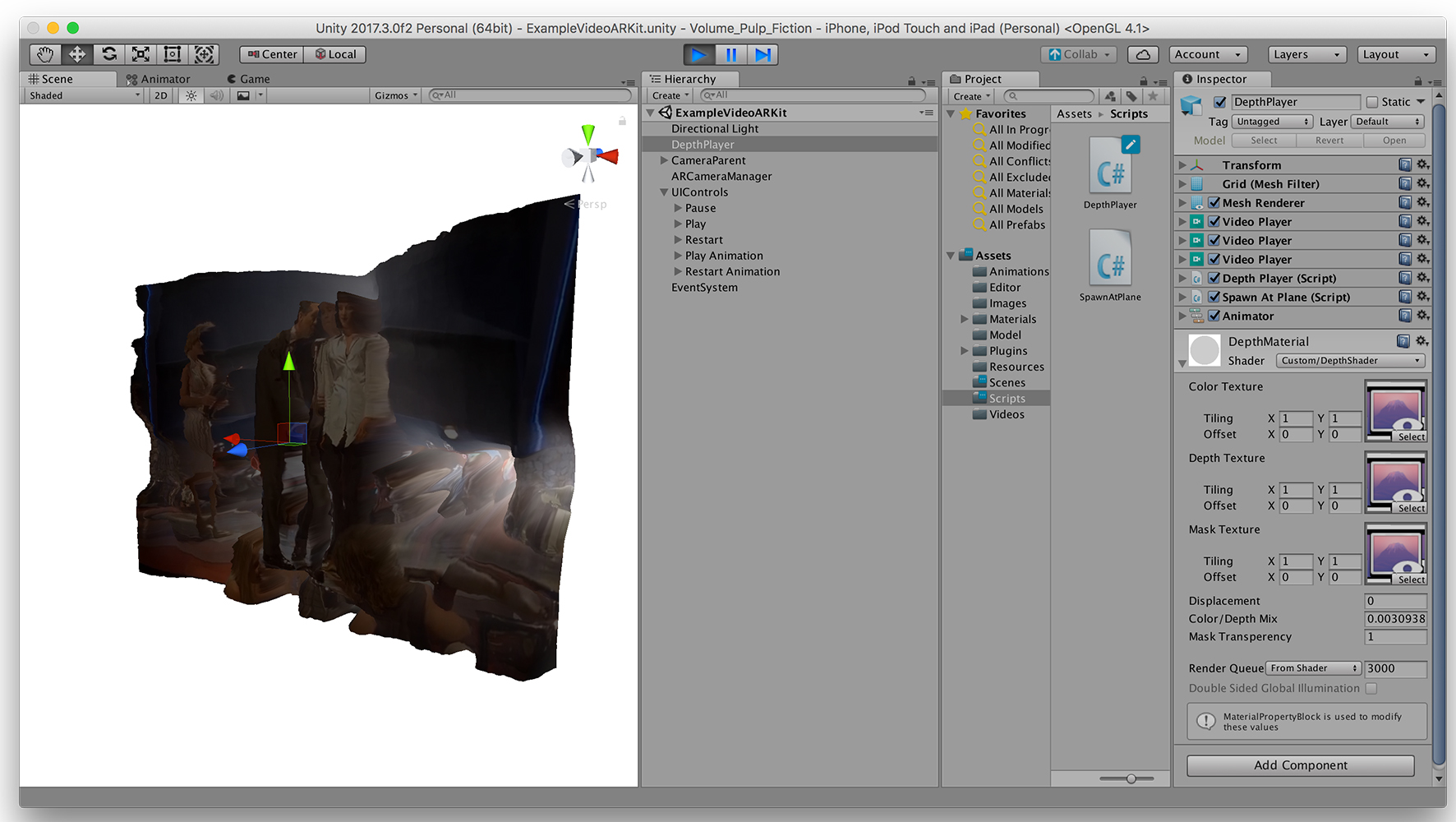The image size is (1456, 822).
Task: Toggle 2D scene view mode
Action: 161,95
